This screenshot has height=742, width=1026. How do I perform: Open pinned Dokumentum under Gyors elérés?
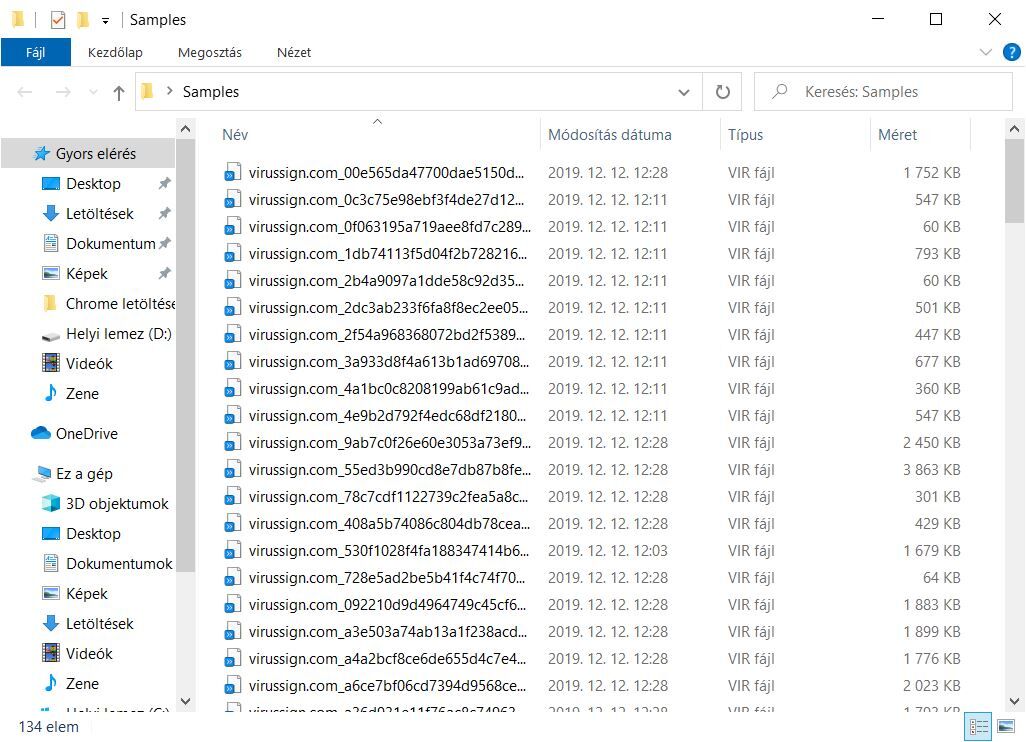110,244
